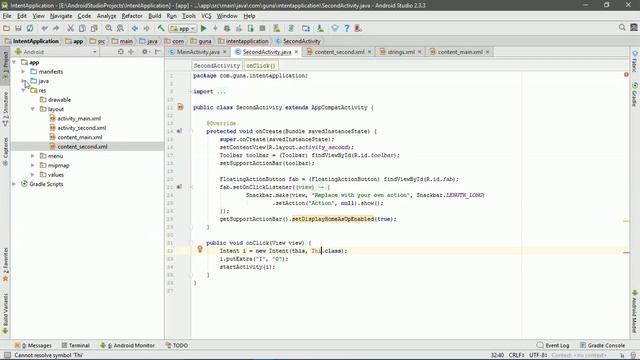
Task: Click the Undo arrow icon
Action: pos(44,28)
